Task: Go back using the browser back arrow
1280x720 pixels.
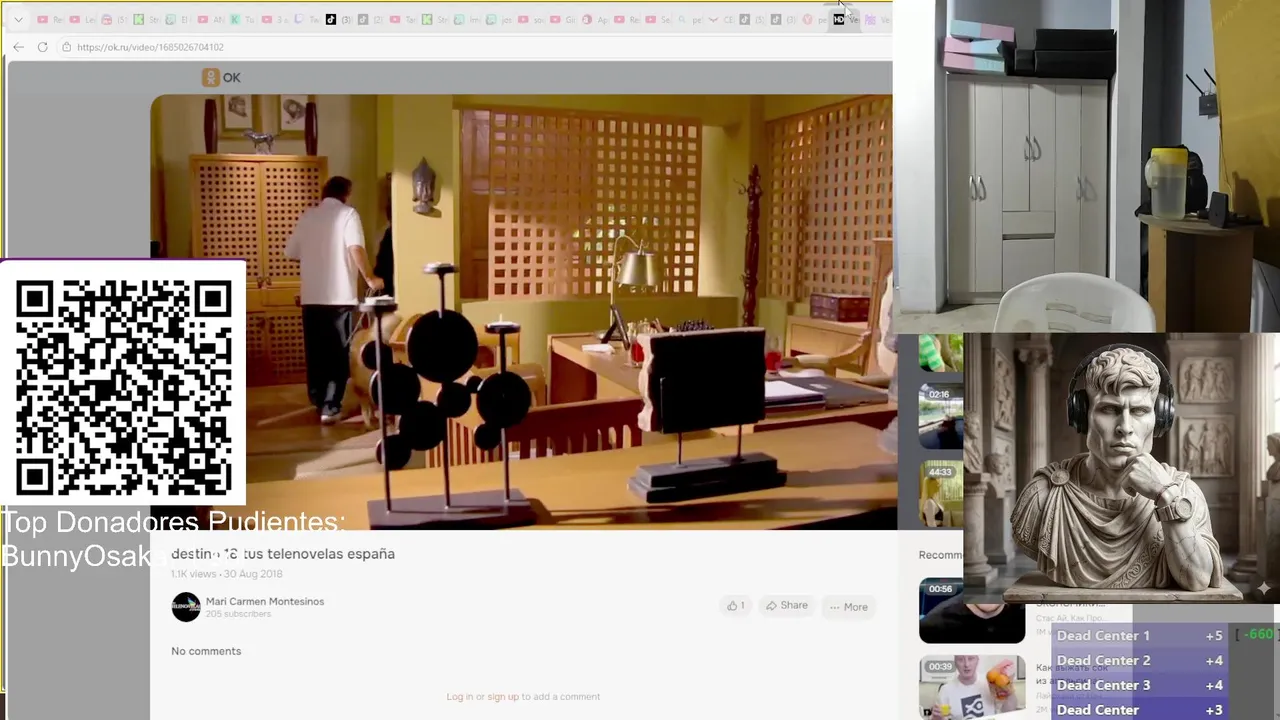Action: point(18,47)
